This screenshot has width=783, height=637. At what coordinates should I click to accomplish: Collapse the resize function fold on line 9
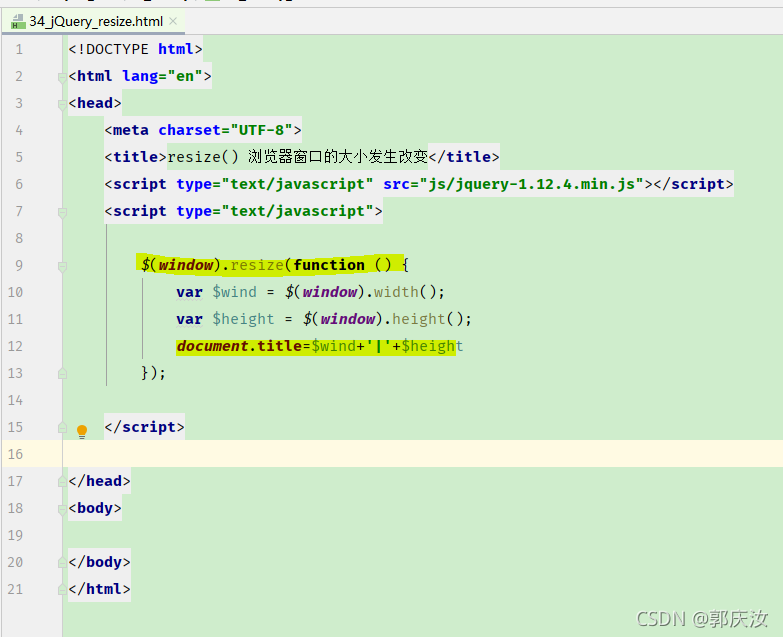click(62, 266)
